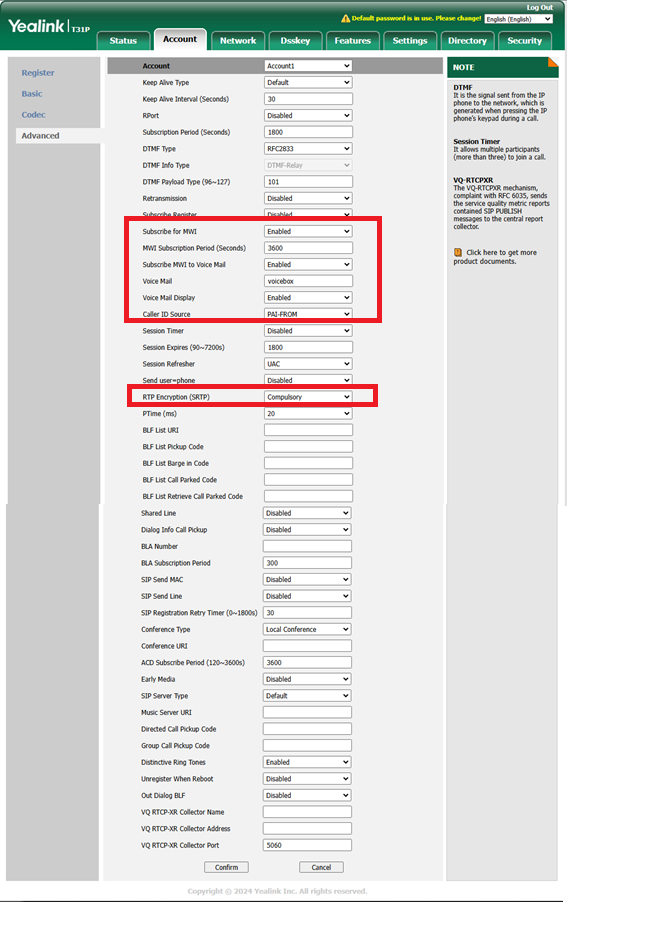The height and width of the screenshot is (931, 662).
Task: Open the SIP Send Line dropdown
Action: (x=307, y=596)
